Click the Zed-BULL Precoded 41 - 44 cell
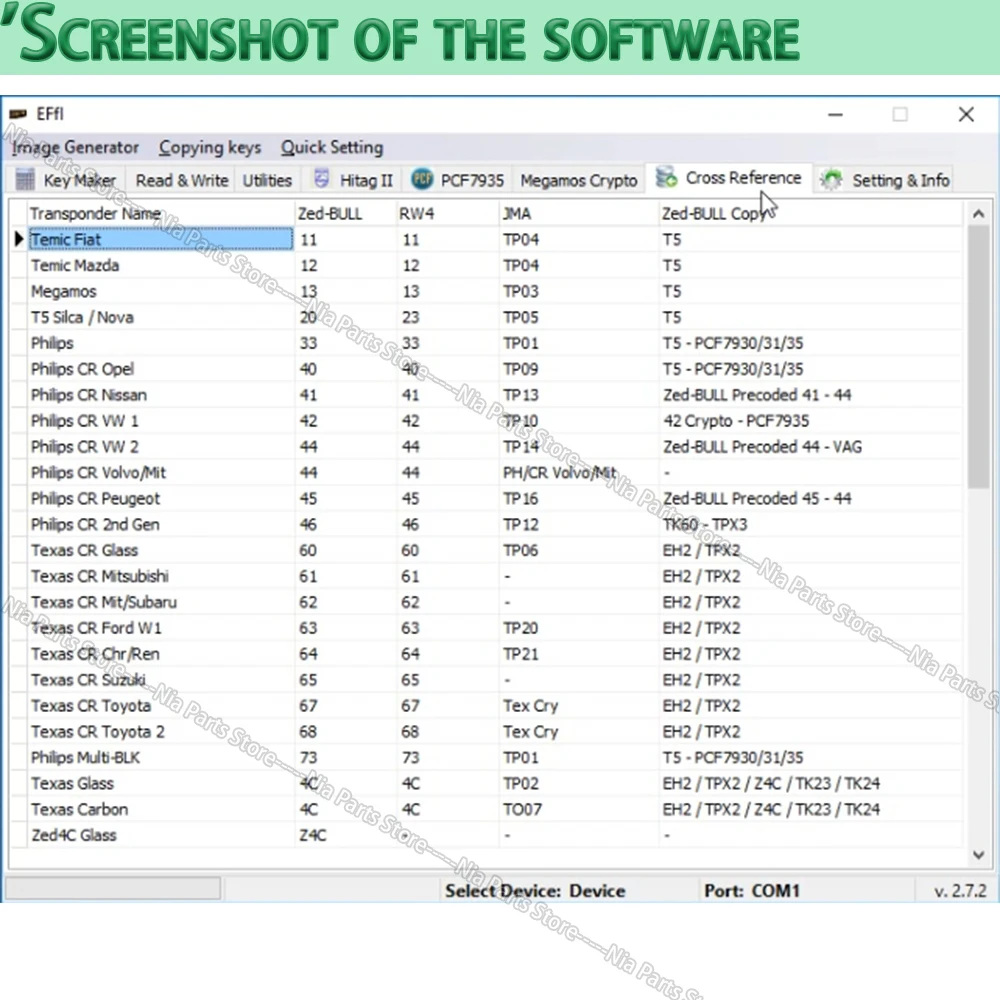Viewport: 1000px width, 1000px height. pos(810,395)
